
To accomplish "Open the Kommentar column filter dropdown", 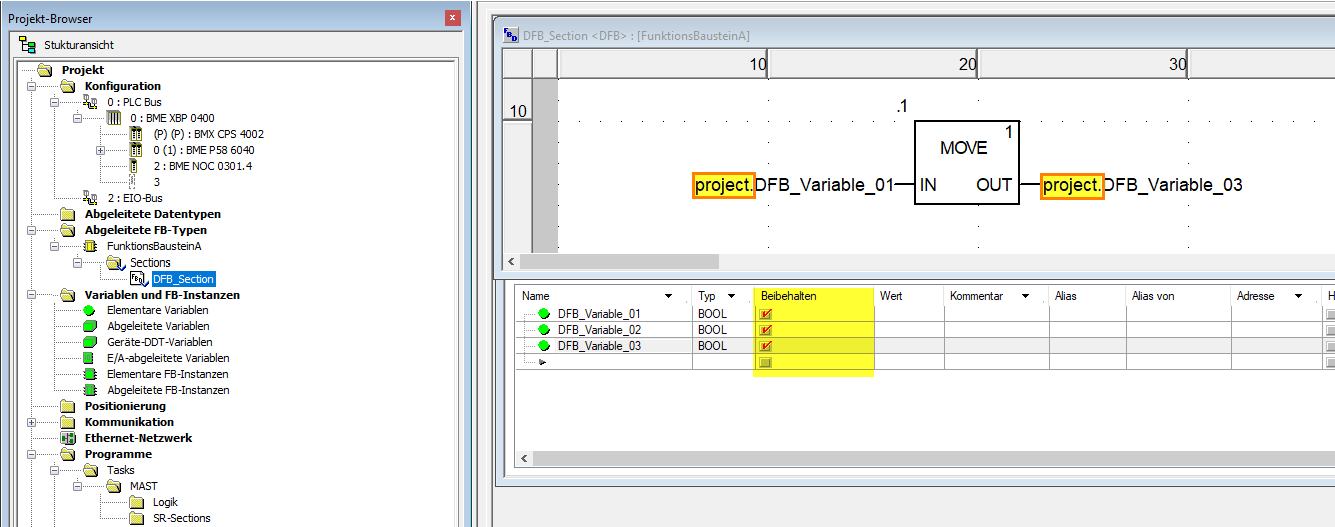I will tap(1026, 296).
